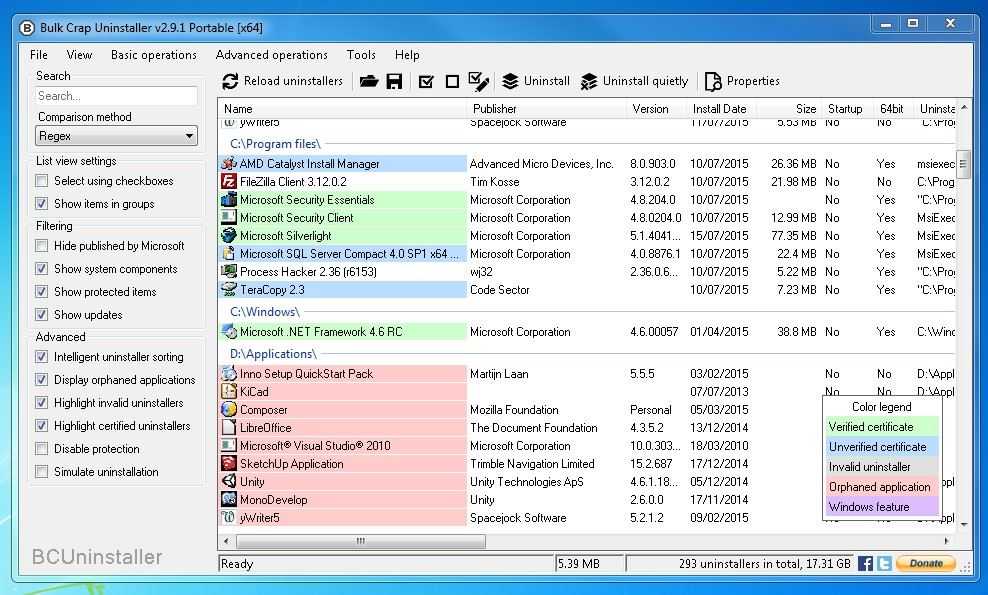Select the check-all checkbox icon

coord(424,81)
